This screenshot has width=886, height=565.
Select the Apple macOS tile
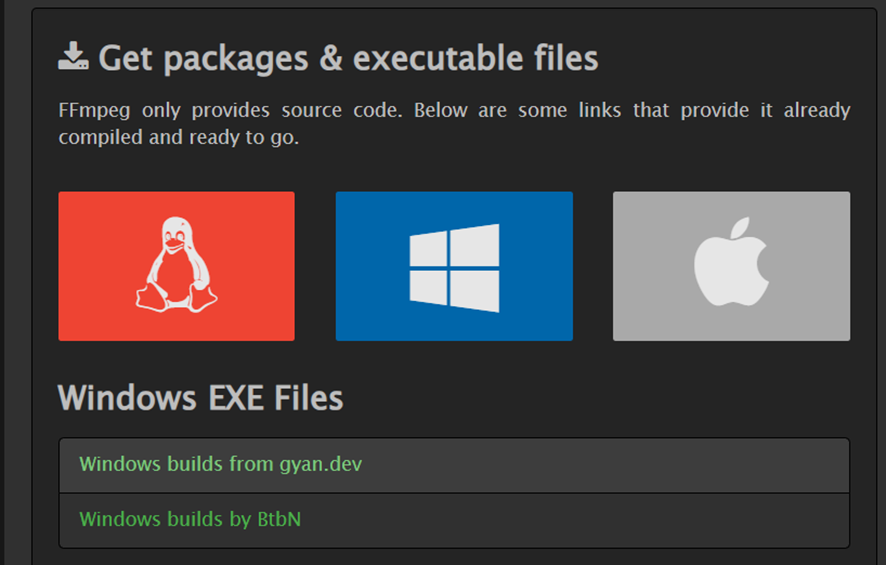tap(731, 266)
